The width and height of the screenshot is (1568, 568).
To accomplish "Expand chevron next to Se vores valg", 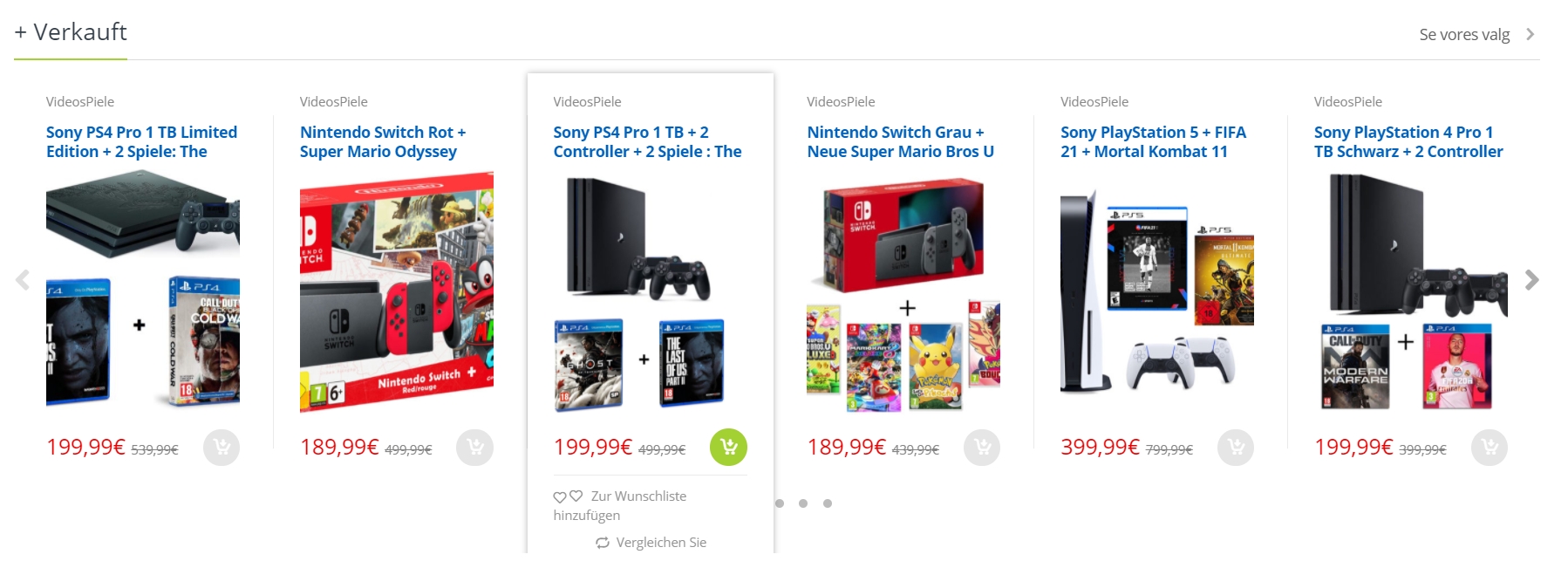I will 1531,34.
